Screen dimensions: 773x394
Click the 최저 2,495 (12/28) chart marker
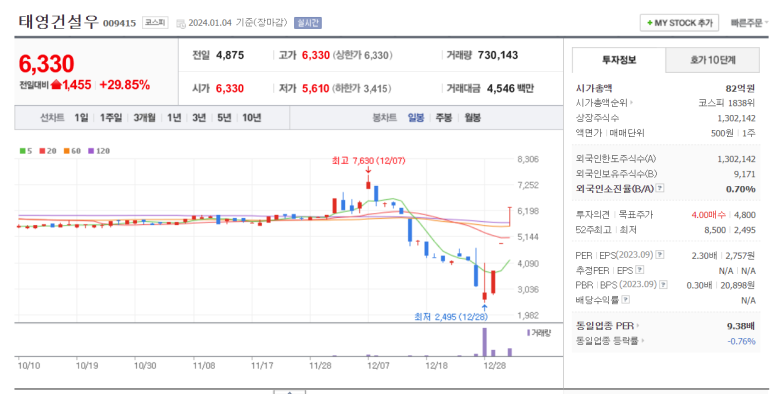point(451,317)
